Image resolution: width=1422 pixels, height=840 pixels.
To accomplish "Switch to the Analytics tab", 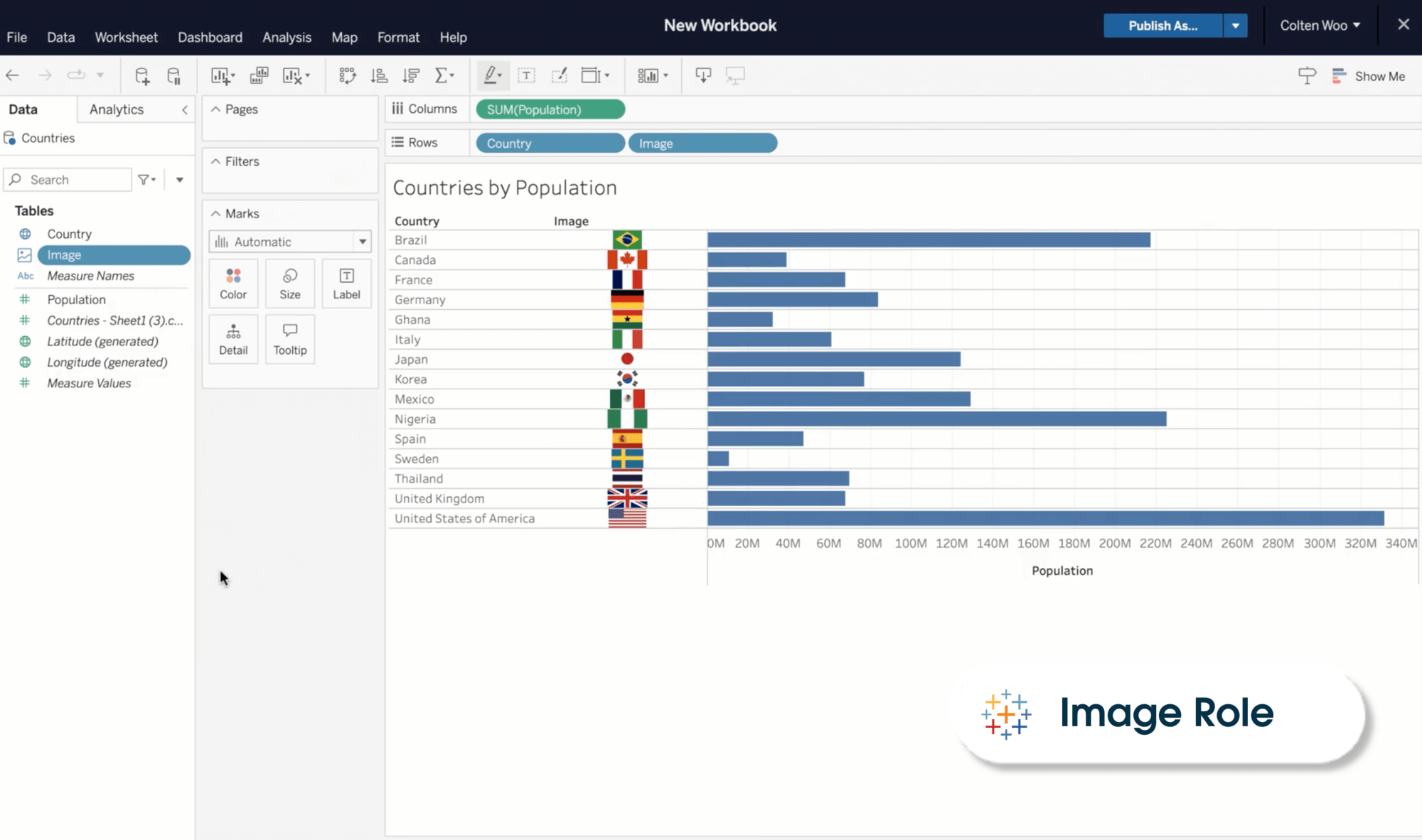I will [117, 109].
